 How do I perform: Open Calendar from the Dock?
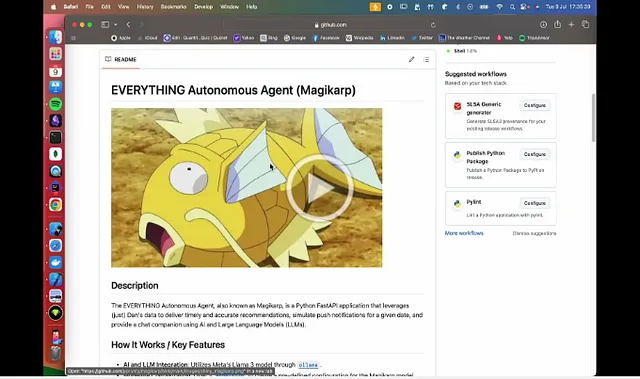pyautogui.click(x=56, y=71)
